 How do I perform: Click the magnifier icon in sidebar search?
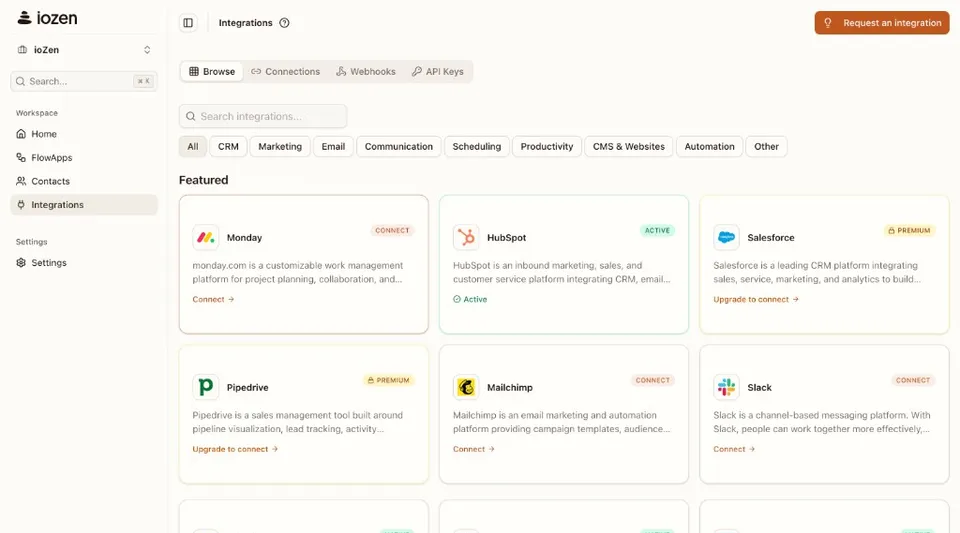pyautogui.click(x=20, y=81)
